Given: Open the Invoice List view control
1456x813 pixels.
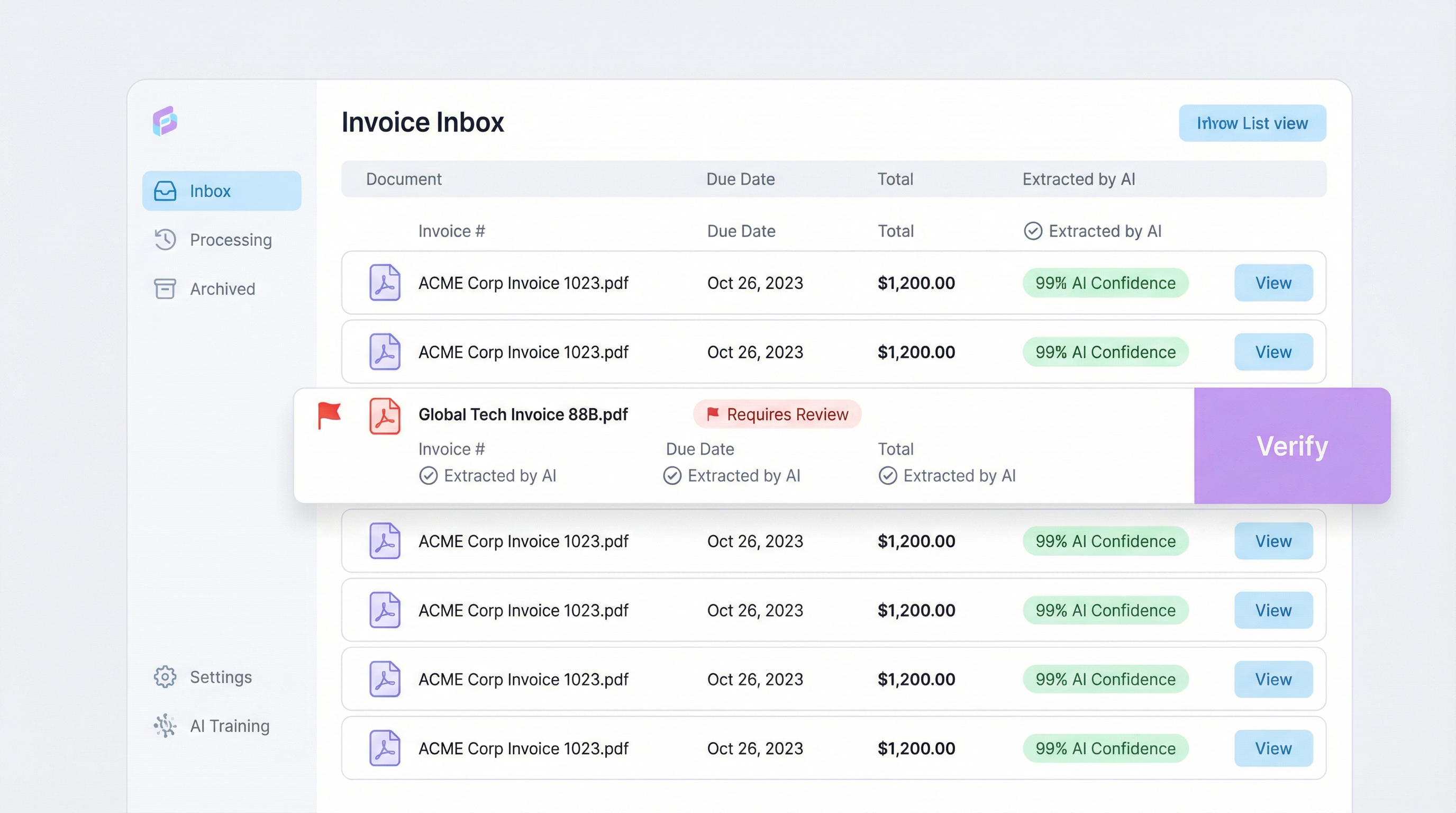Looking at the screenshot, I should pyautogui.click(x=1252, y=123).
